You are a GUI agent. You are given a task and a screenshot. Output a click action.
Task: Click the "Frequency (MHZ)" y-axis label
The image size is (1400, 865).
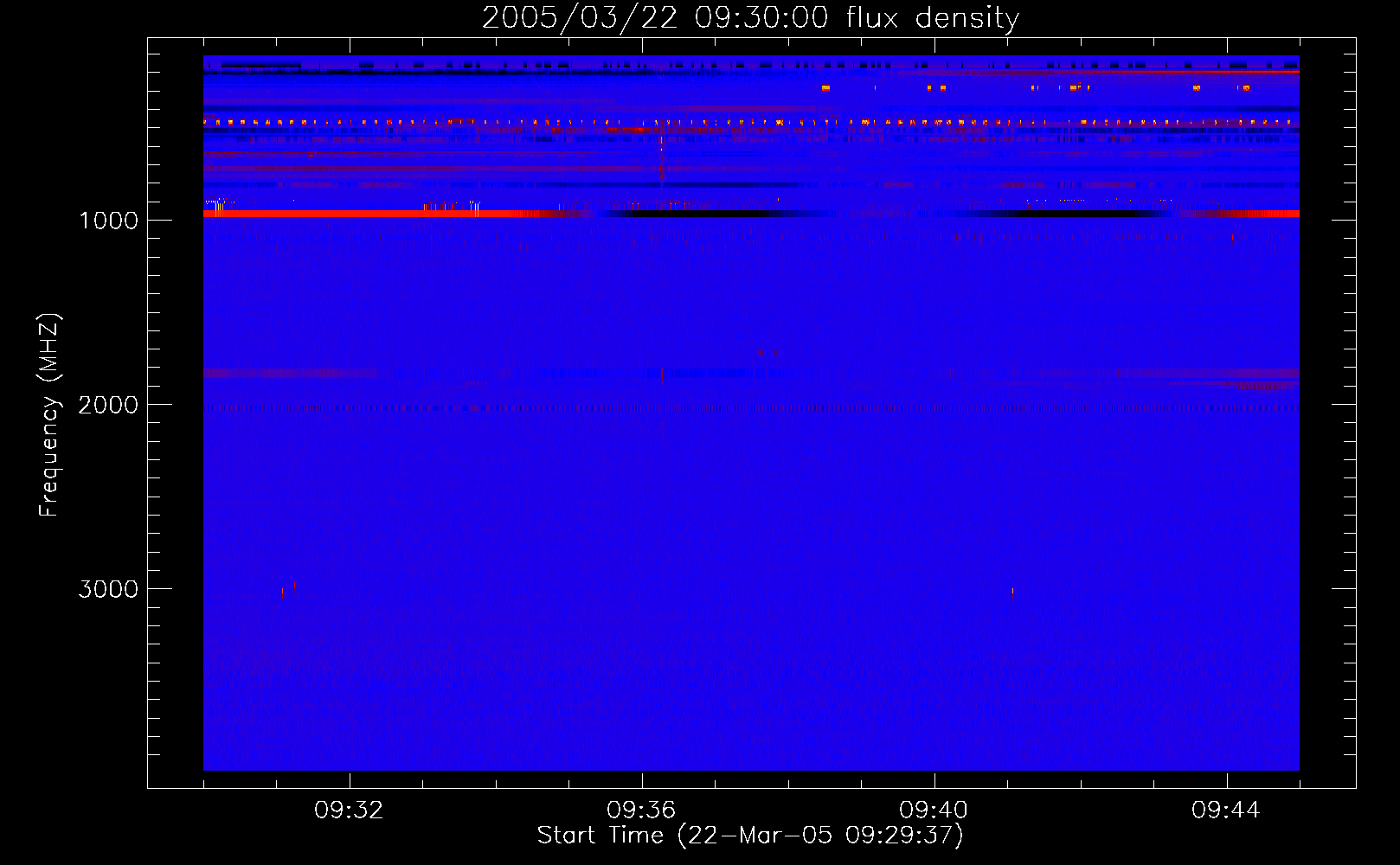click(x=49, y=415)
